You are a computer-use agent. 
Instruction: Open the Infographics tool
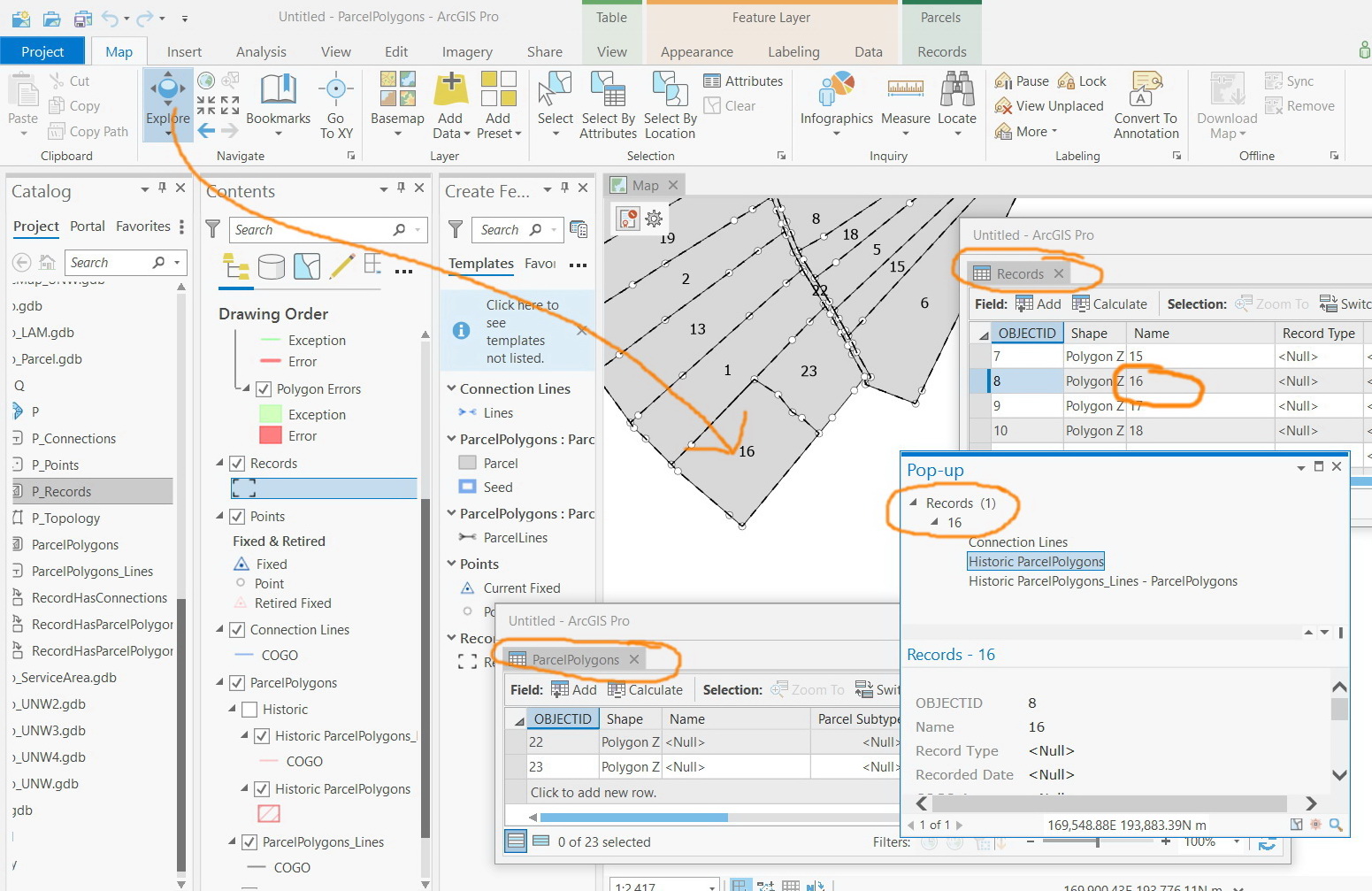(836, 89)
